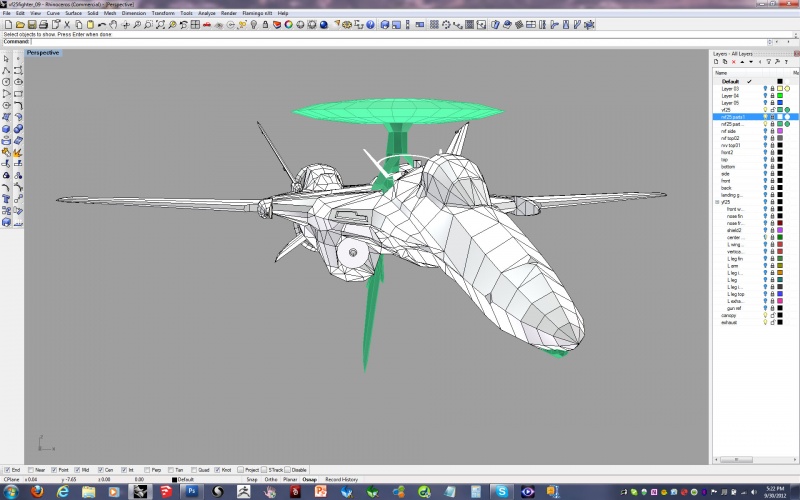Select the Pan hand tool
Screen dimensions: 800x500
(113, 24)
